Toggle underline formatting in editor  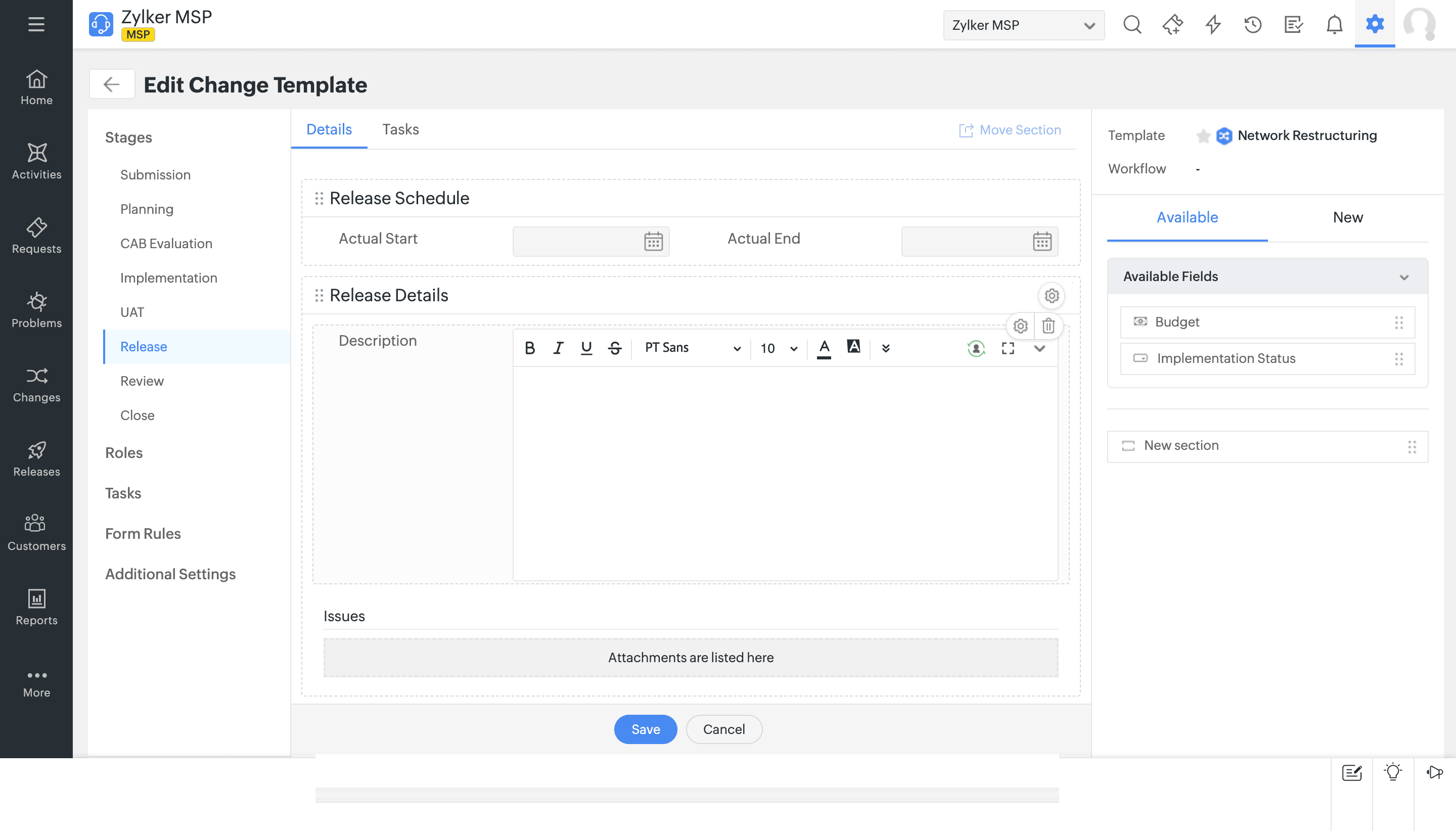click(586, 348)
